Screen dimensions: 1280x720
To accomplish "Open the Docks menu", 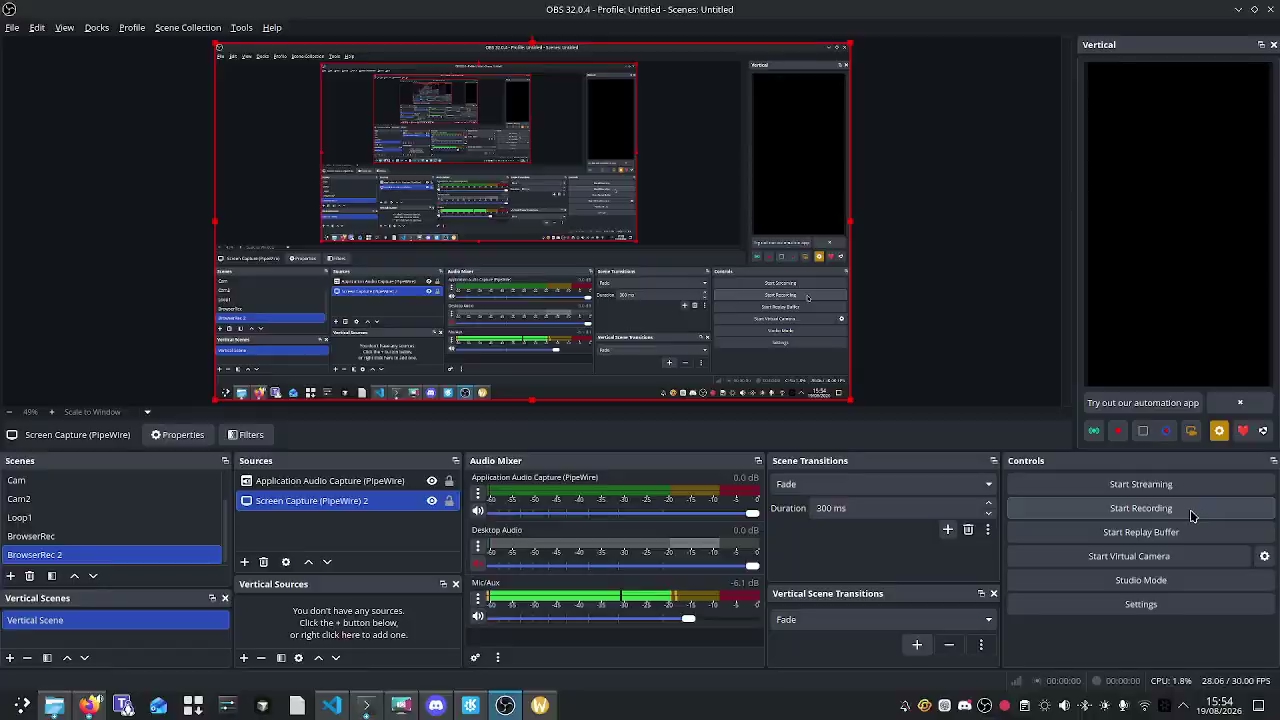I will click(x=97, y=28).
